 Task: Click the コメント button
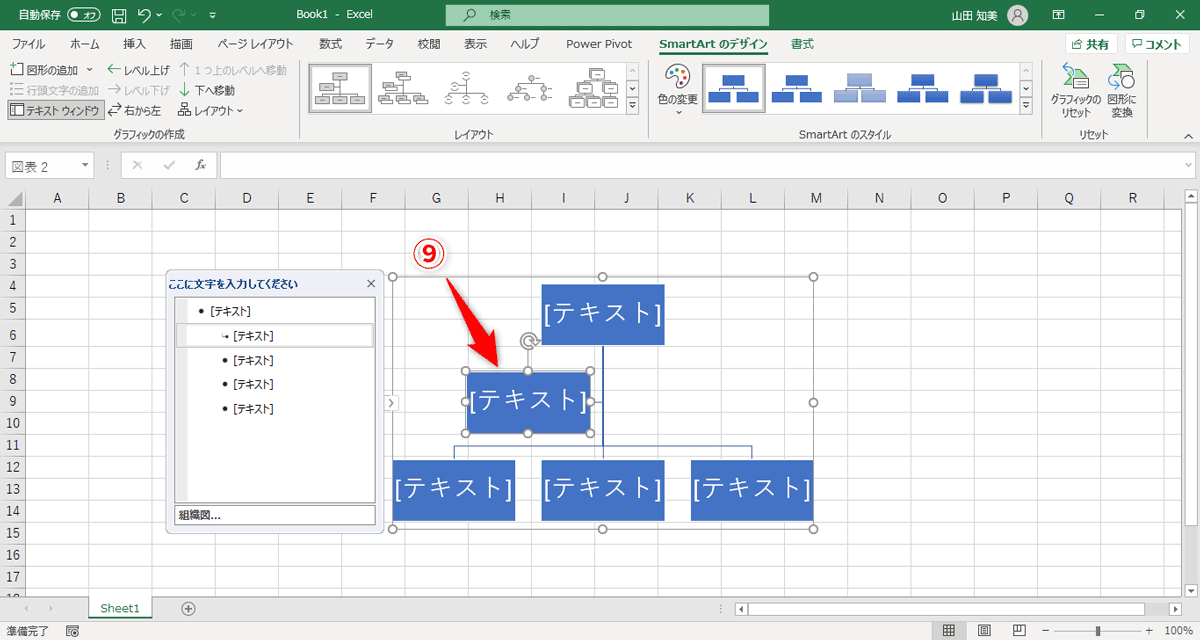1157,44
